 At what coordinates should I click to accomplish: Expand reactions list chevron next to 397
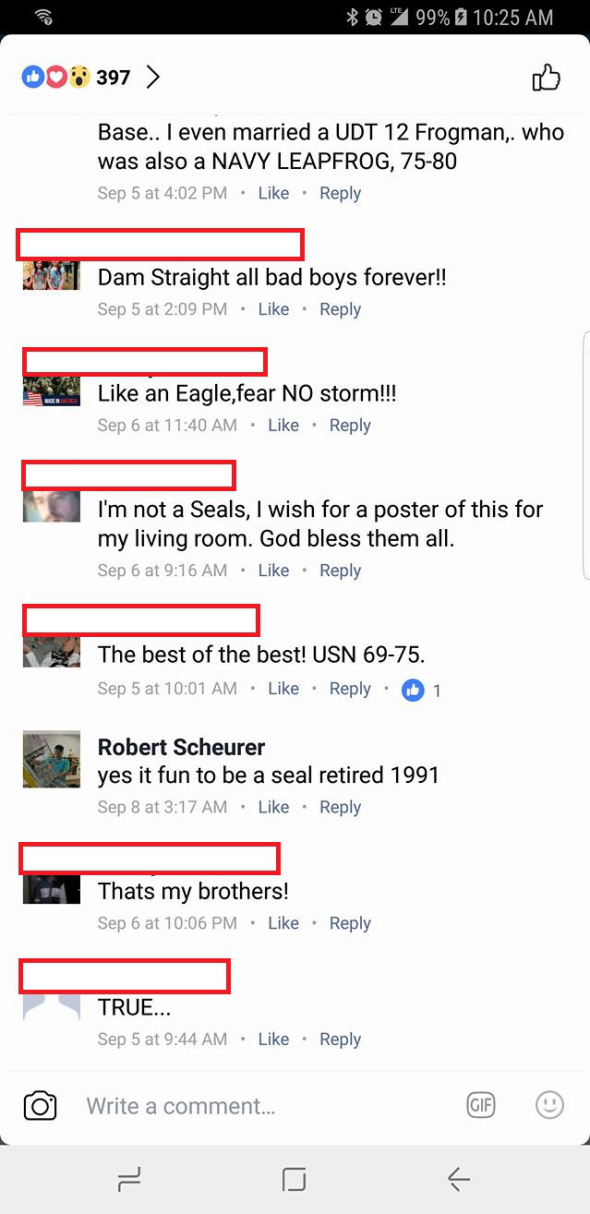tap(153, 77)
